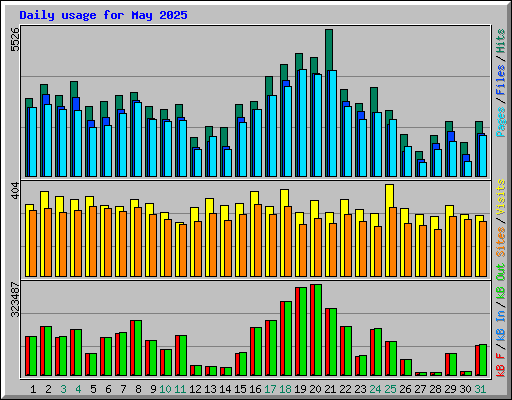Click green weekend day label 24
This screenshot has width=512, height=400.
[x=375, y=389]
